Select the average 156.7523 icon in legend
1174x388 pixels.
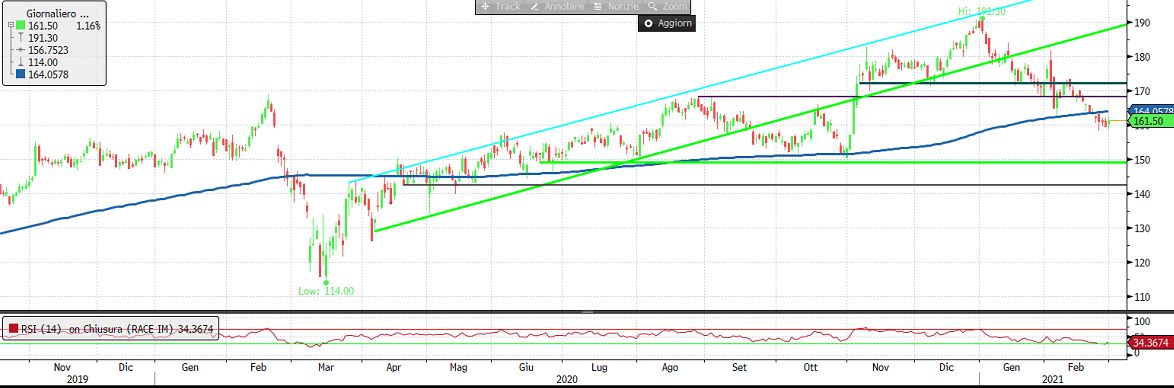[19, 49]
